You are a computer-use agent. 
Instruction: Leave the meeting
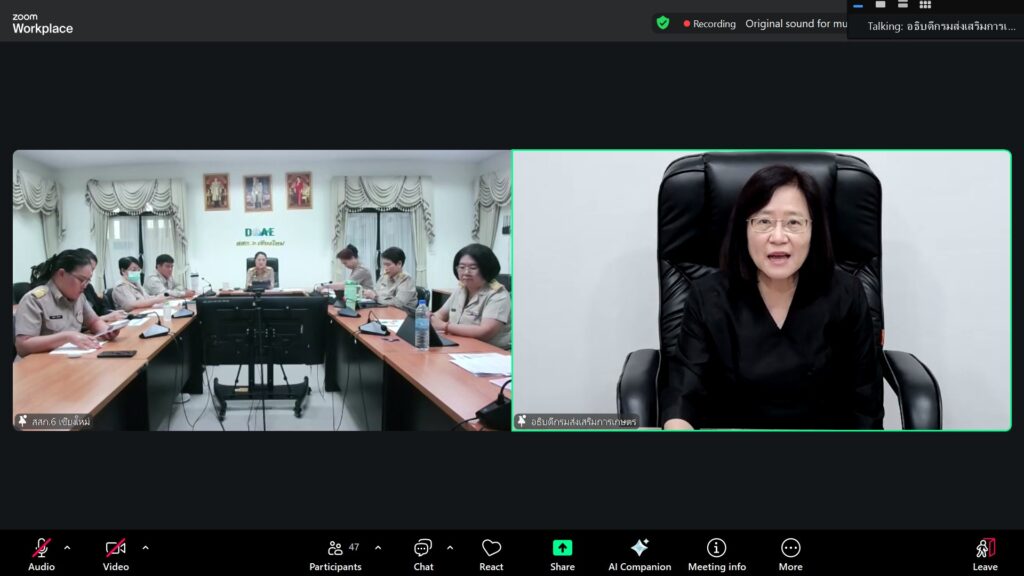click(x=985, y=554)
